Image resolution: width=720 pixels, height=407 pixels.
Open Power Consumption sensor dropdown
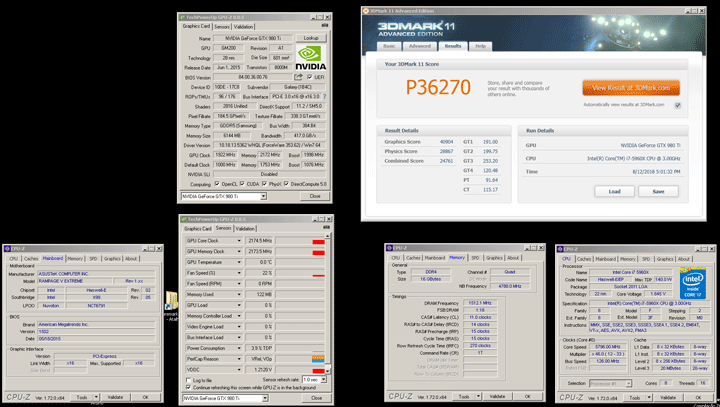239,348
